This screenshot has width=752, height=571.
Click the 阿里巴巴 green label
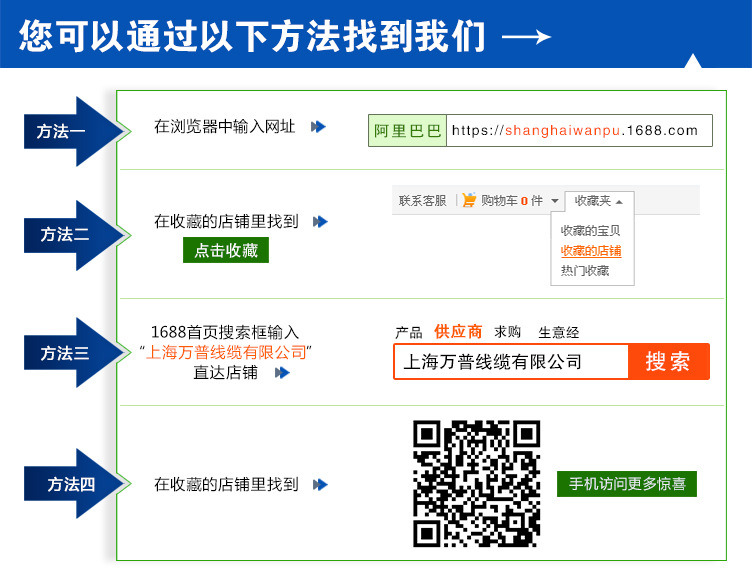[407, 130]
